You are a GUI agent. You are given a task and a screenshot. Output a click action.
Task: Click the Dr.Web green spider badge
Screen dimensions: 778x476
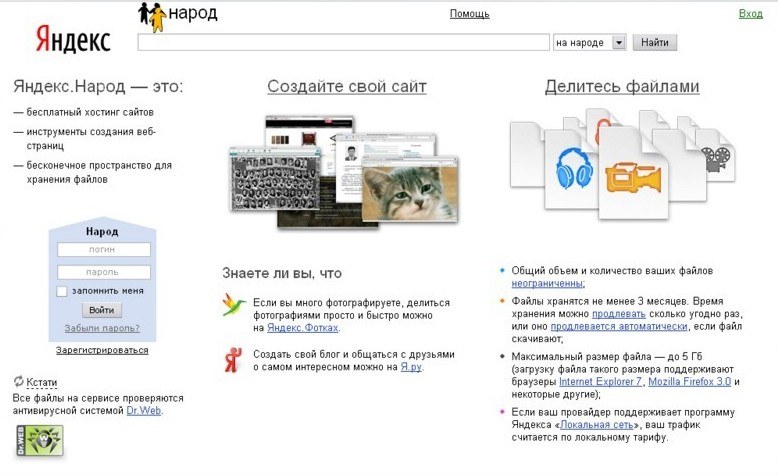tap(40, 440)
